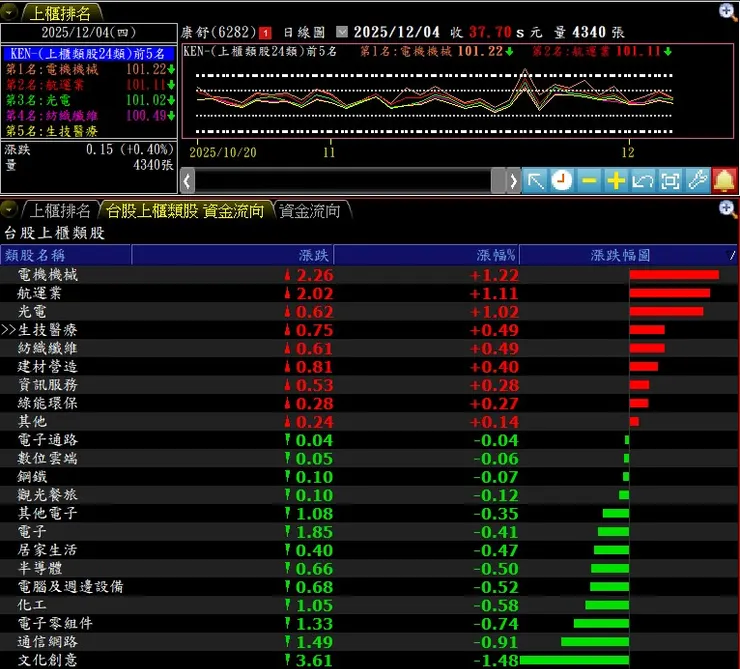
Task: Select the 觀光餐旅 sector row
Action: pyautogui.click(x=369, y=495)
